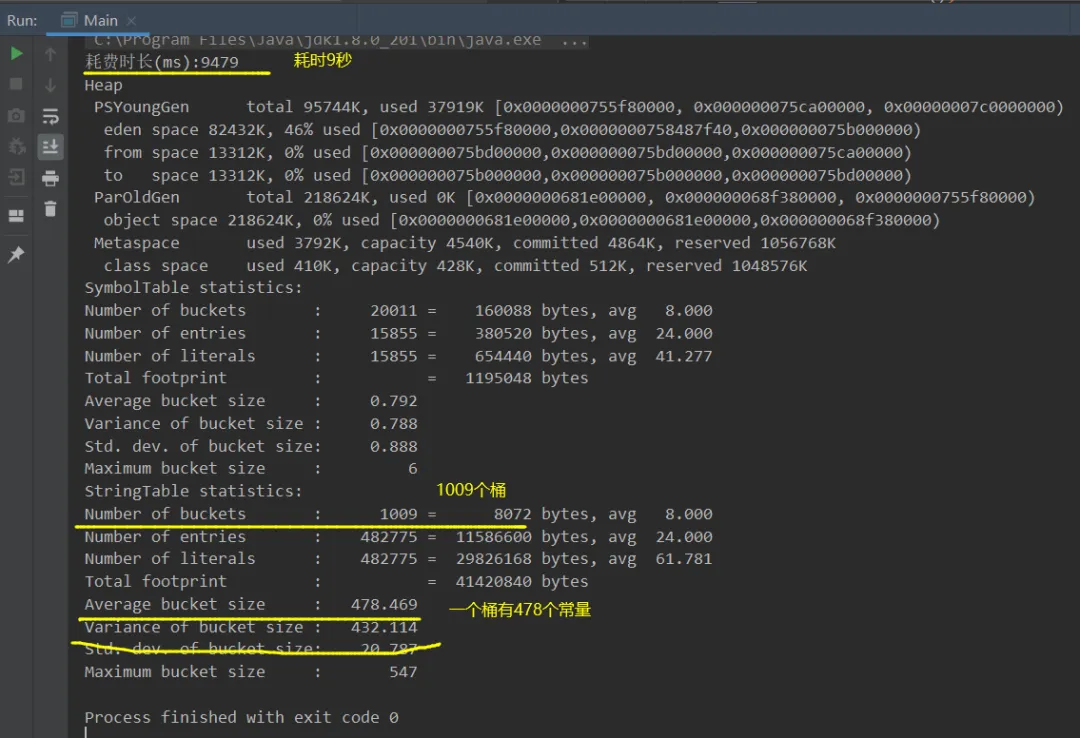Click the SymbolTable statistics: heading
Screen dimensions: 1080x738
[194, 287]
